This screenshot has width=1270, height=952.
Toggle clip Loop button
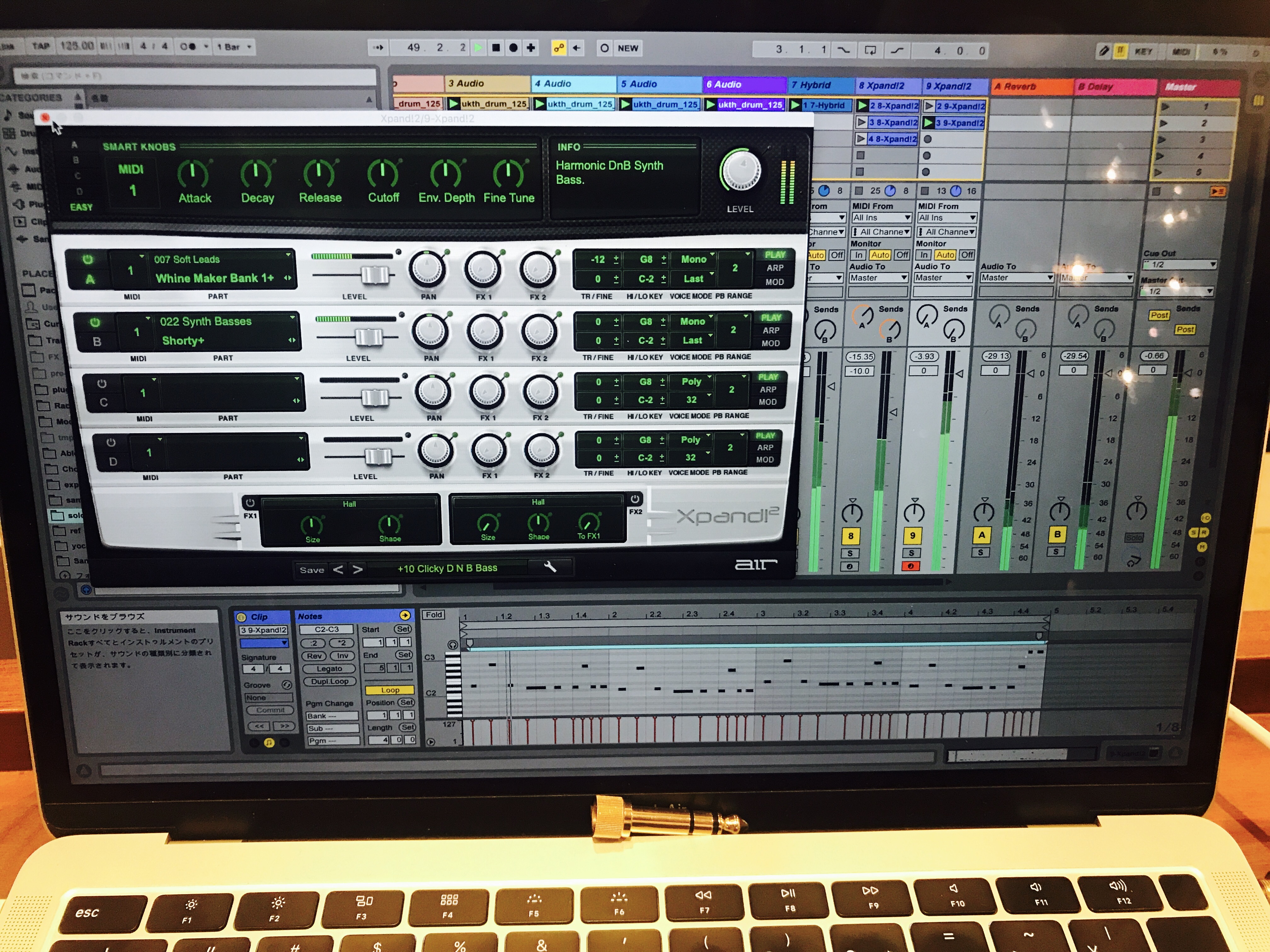tap(390, 690)
